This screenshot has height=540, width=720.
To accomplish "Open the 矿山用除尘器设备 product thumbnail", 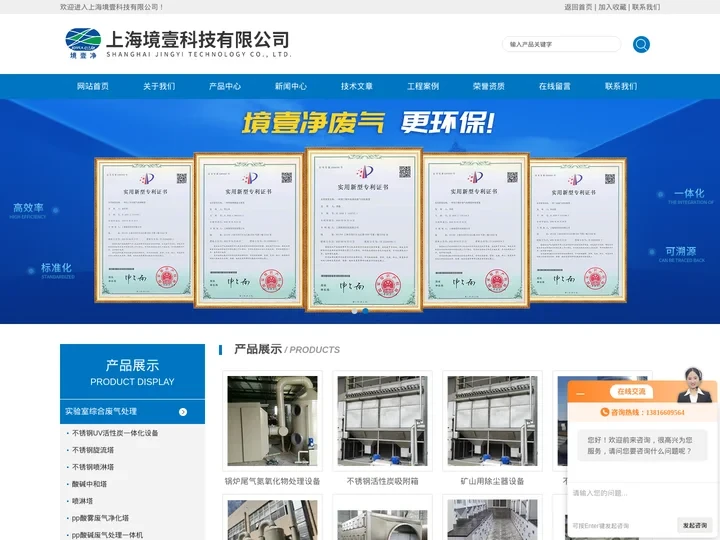I will click(492, 421).
